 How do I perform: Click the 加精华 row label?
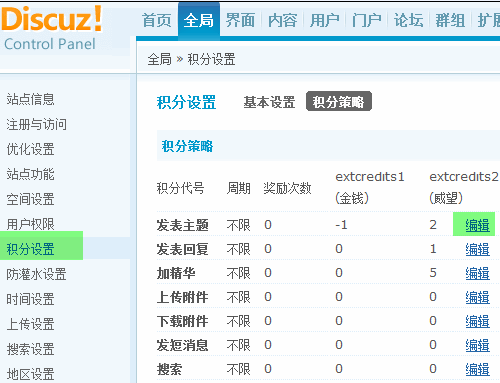coord(176,273)
